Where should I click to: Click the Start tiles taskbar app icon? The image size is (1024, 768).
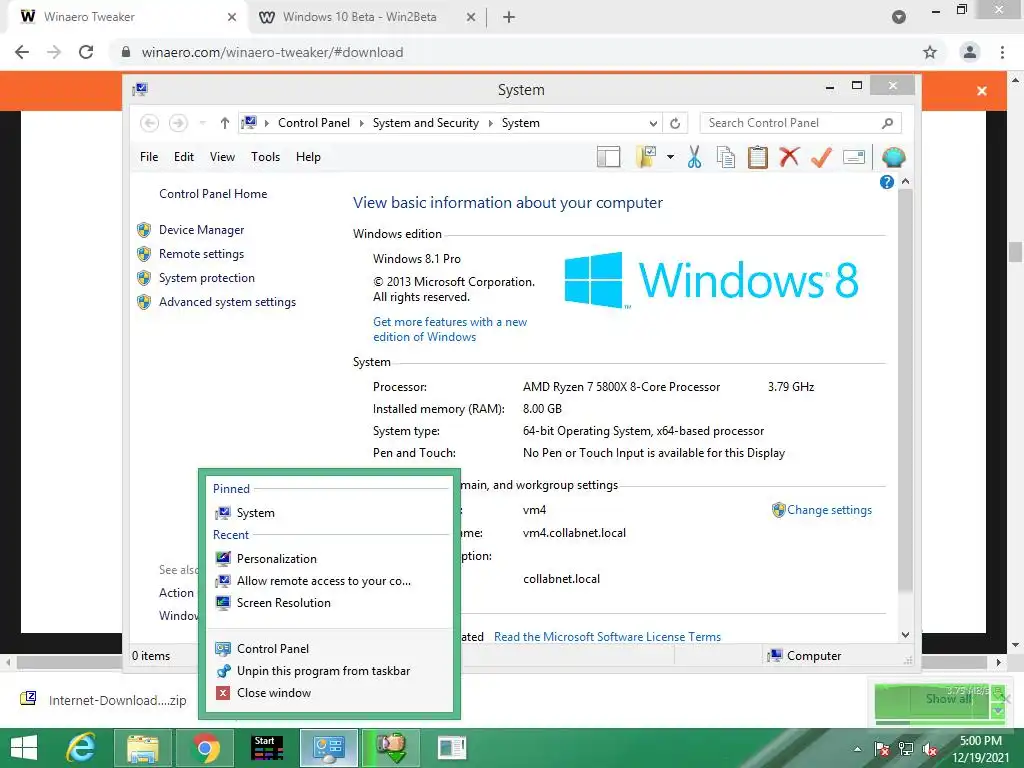click(267, 748)
